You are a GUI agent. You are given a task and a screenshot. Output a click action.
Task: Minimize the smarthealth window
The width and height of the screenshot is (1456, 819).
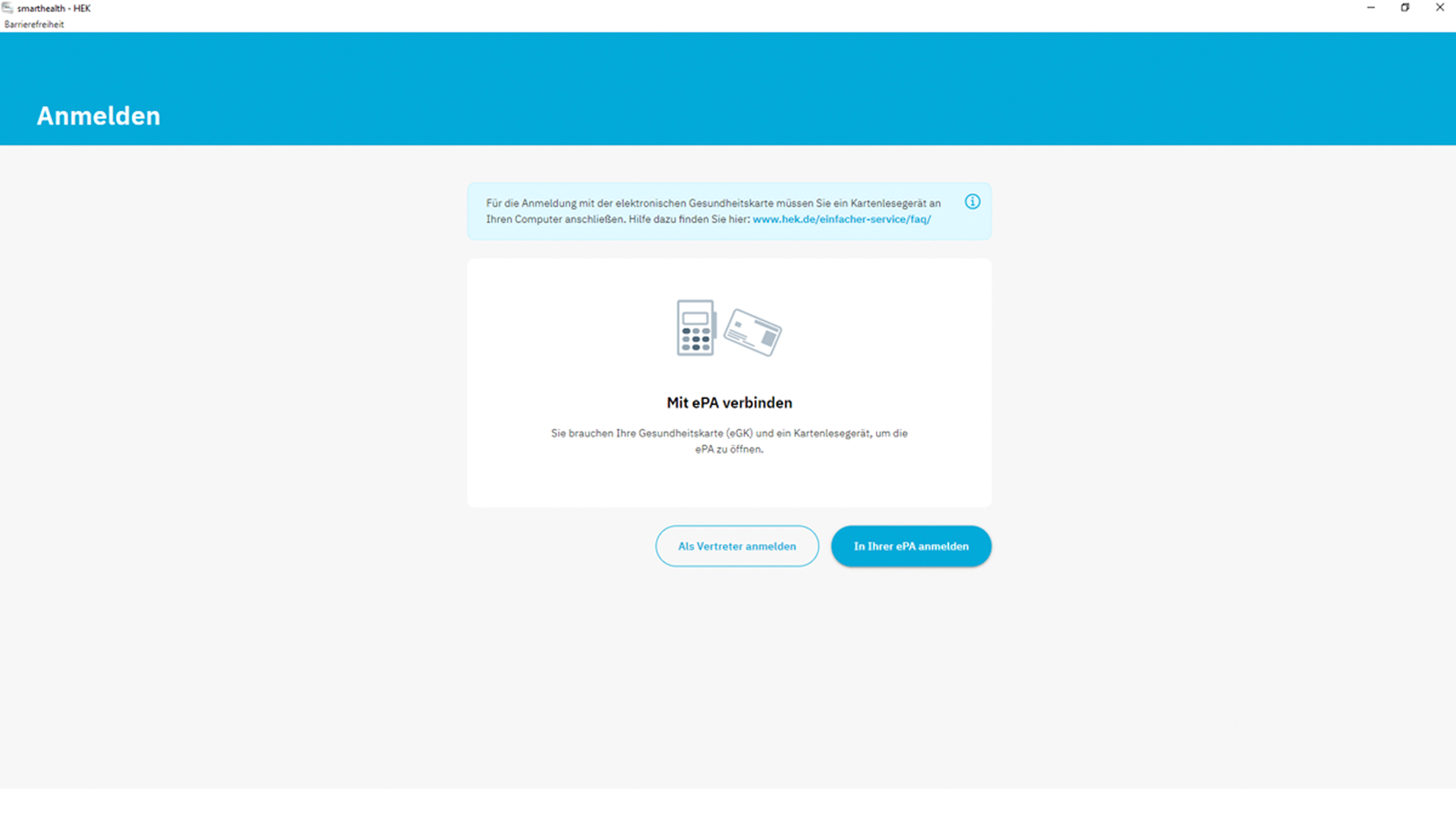pos(1370,8)
